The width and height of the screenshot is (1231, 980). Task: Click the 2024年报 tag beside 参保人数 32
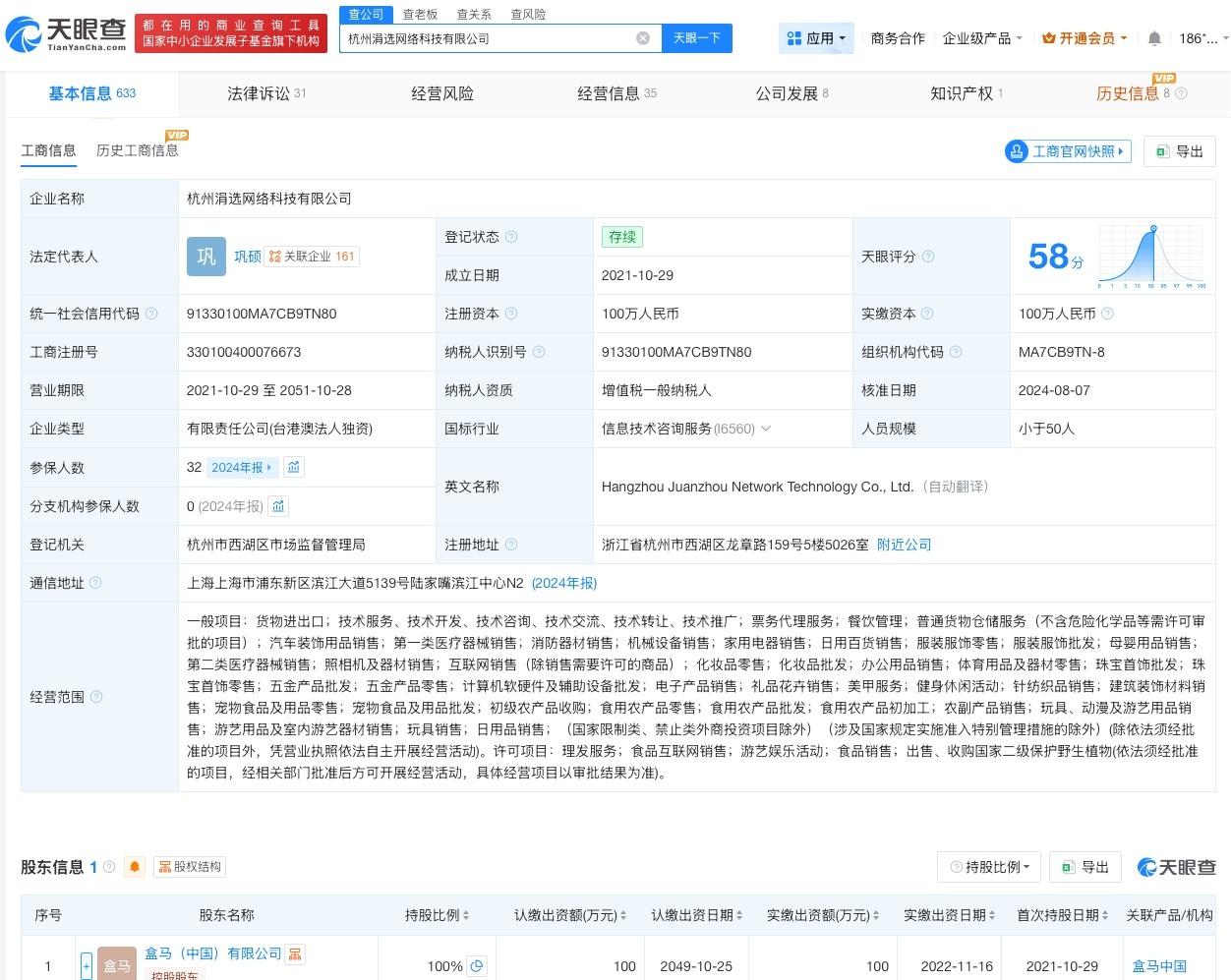pos(243,467)
